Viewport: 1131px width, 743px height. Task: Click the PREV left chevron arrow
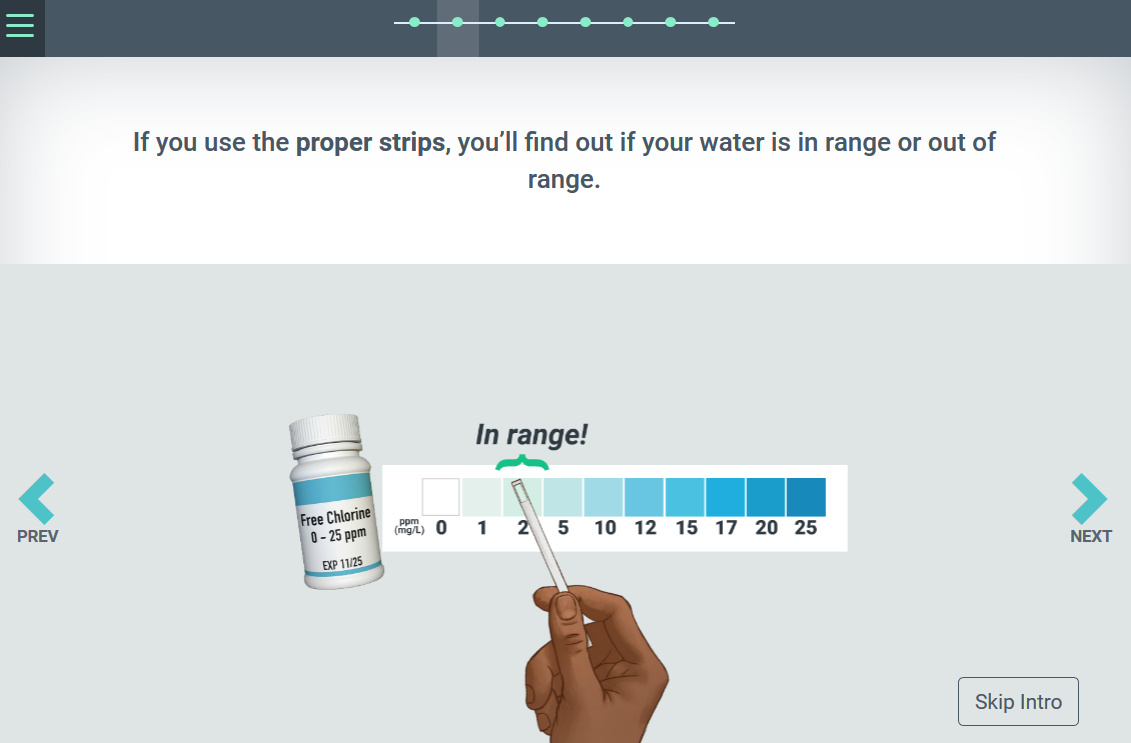[37, 498]
